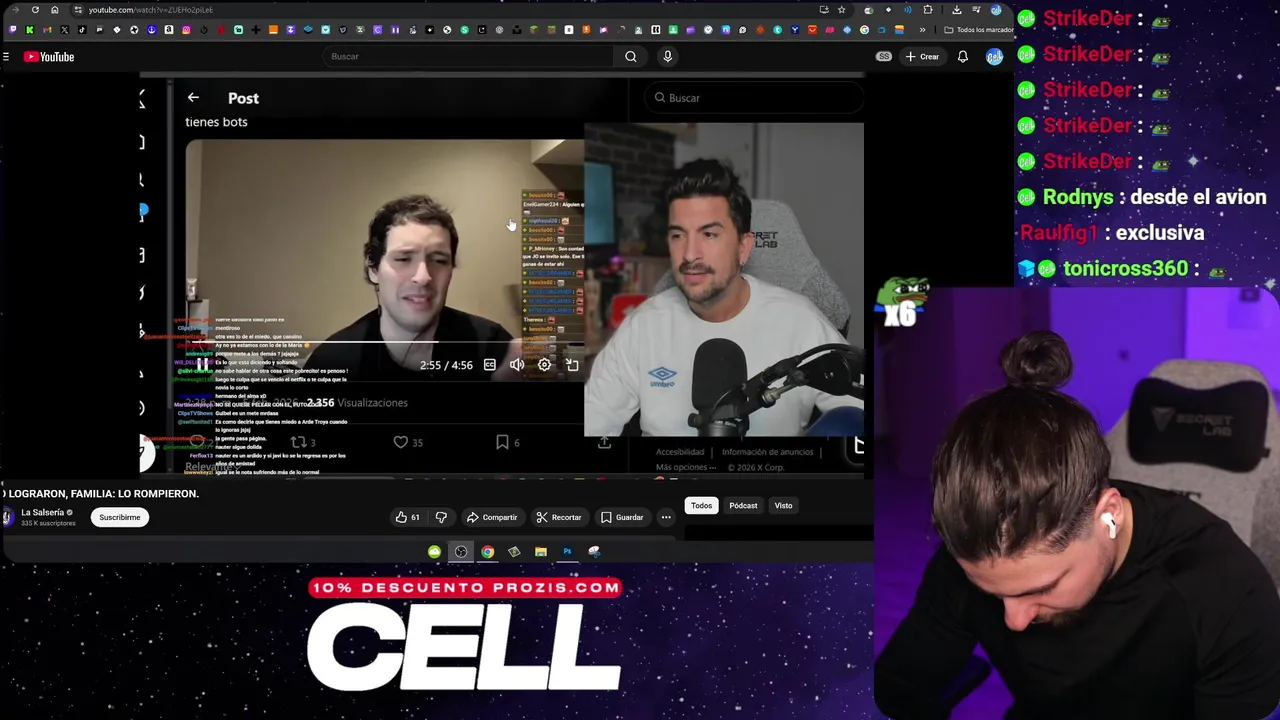Viewport: 1280px width, 720px height.
Task: Open OBS Studio from the taskbar
Action: [x=461, y=552]
